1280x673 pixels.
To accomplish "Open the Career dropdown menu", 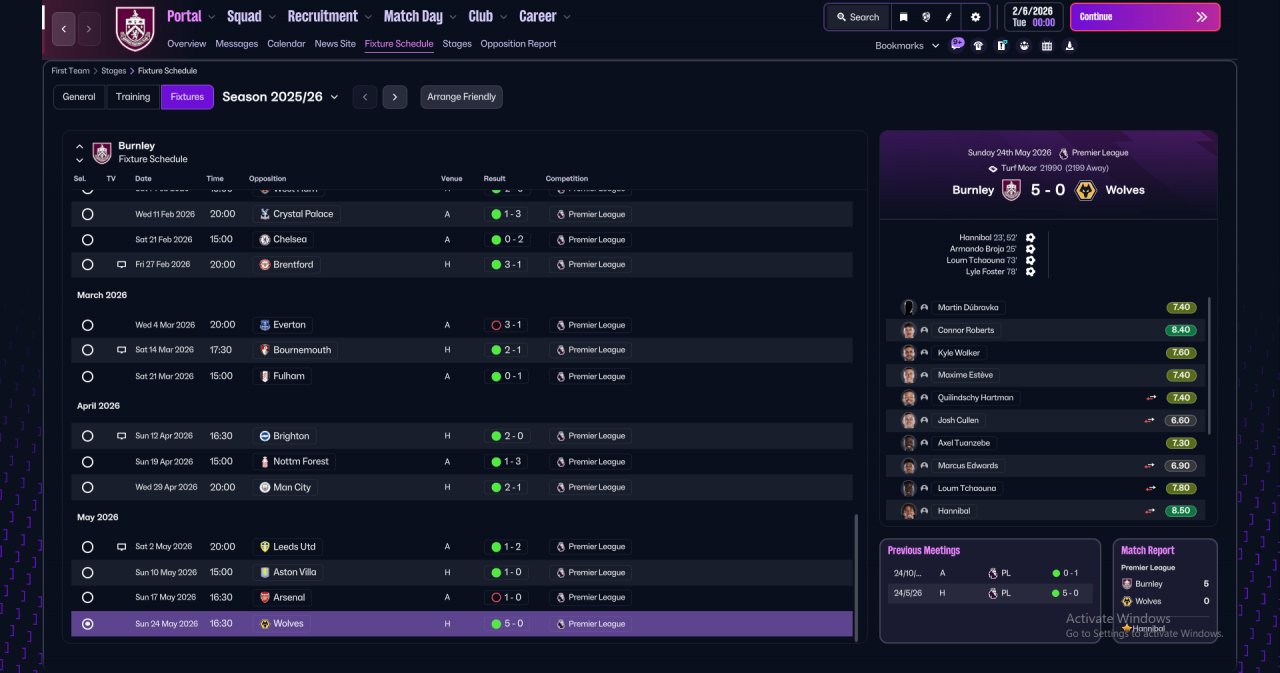I will 545,16.
